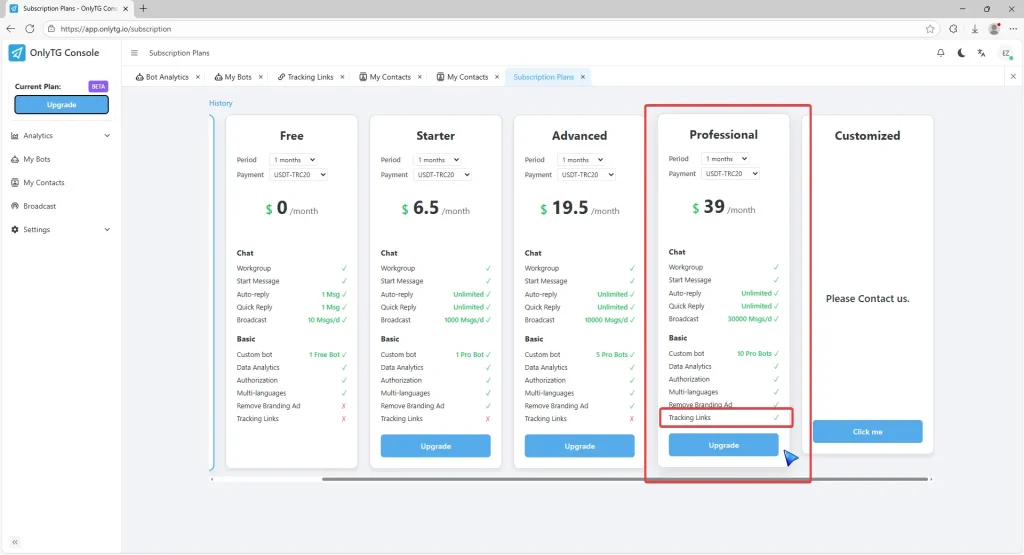The image size is (1024, 555).
Task: Click the sidebar Upgrade button
Action: coord(61,104)
